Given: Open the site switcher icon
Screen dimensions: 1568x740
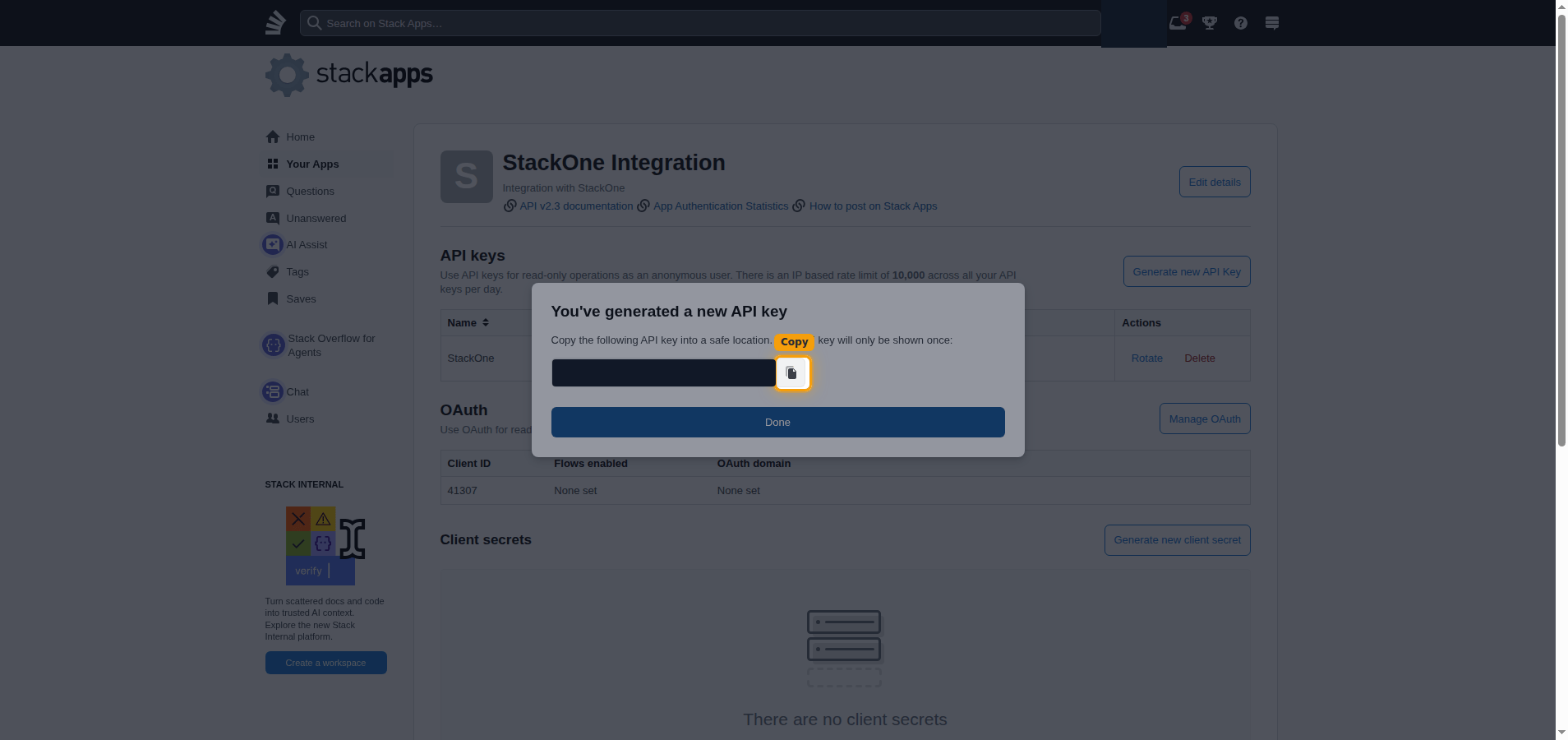Looking at the screenshot, I should [x=1271, y=23].
